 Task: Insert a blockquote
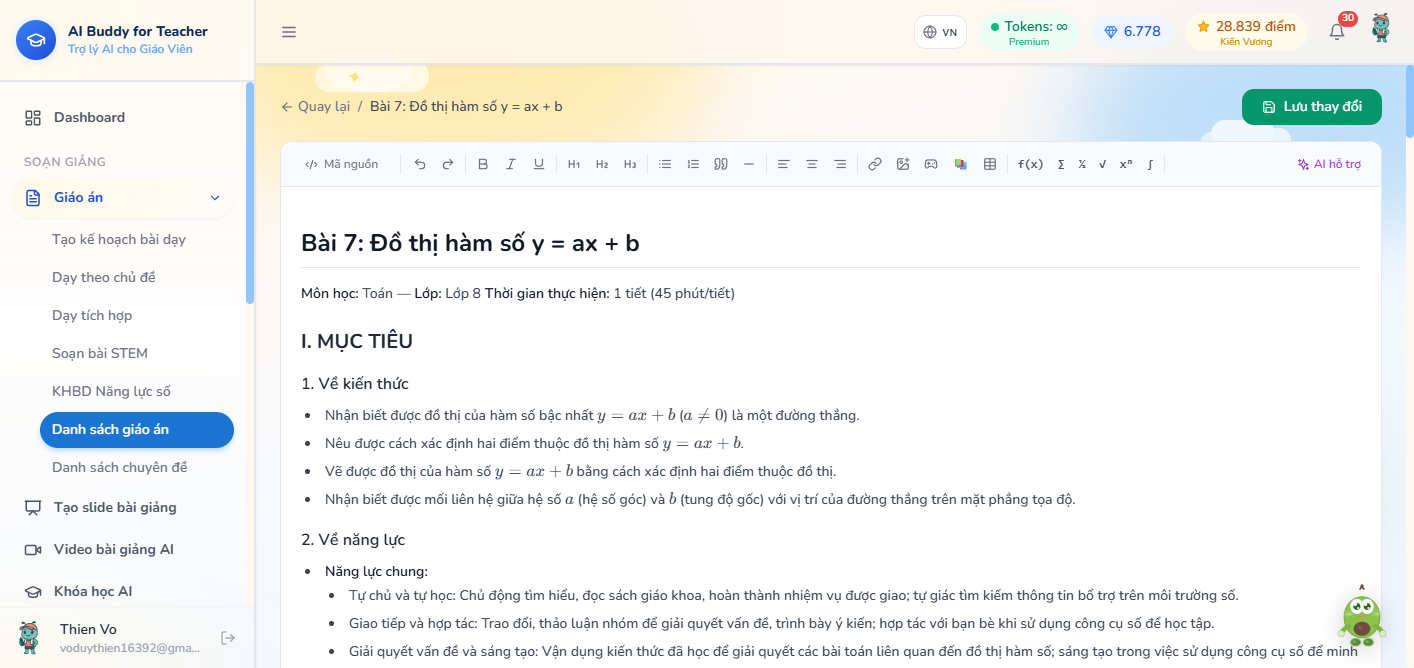coord(721,164)
